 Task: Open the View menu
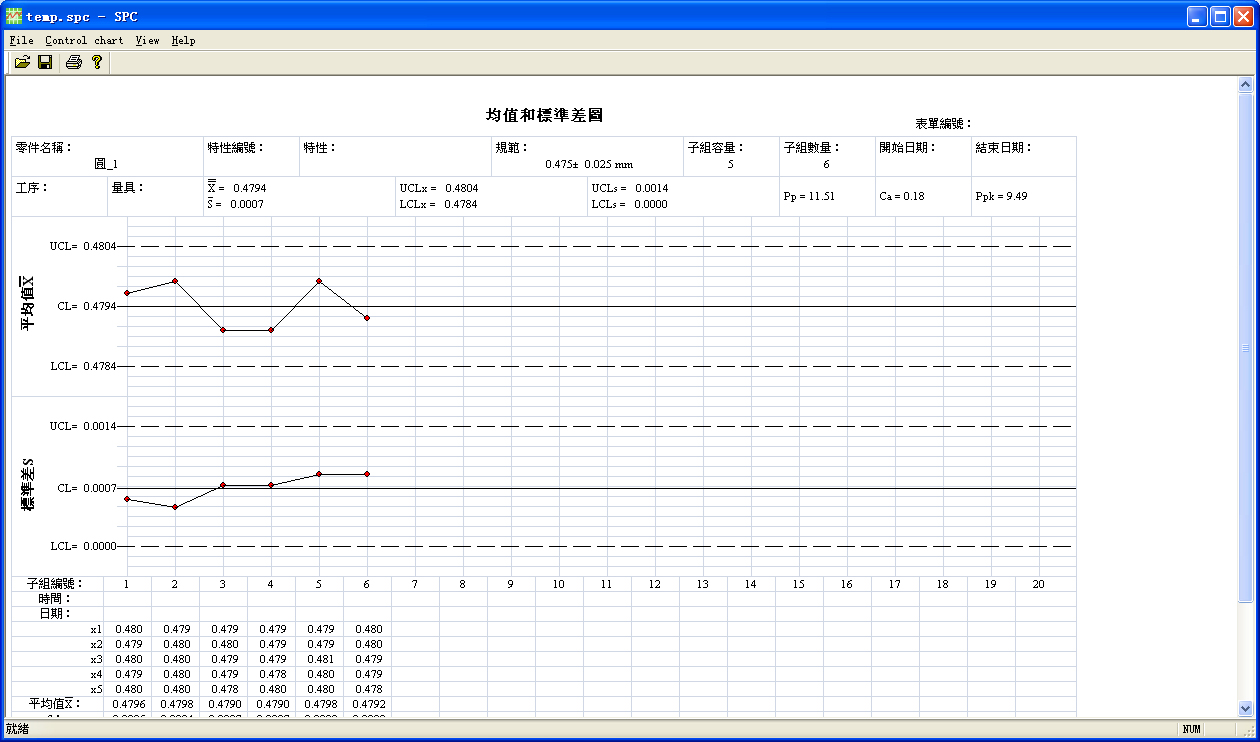tap(147, 41)
